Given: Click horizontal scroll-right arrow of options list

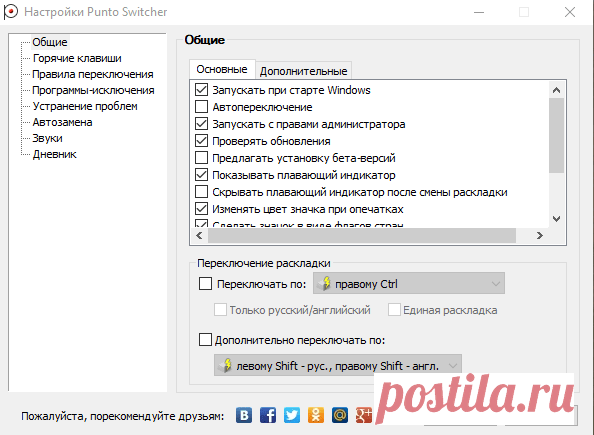Looking at the screenshot, I should pyautogui.click(x=540, y=236).
